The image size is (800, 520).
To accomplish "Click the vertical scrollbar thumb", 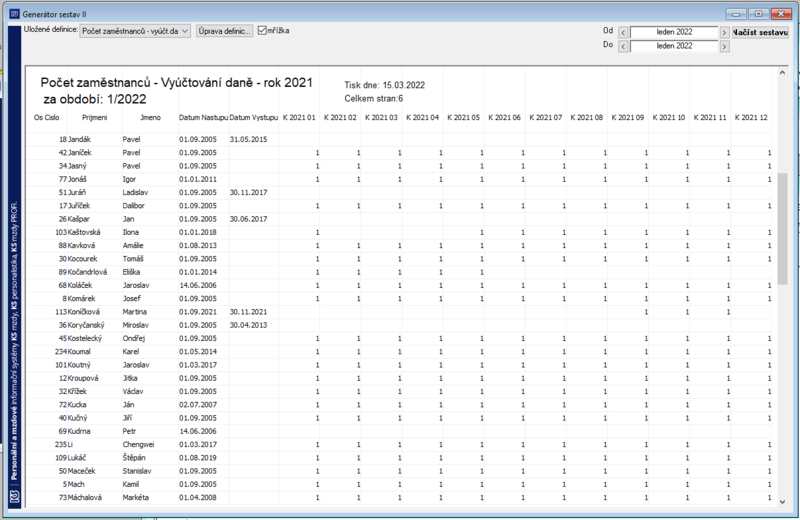I will pyautogui.click(x=782, y=229).
